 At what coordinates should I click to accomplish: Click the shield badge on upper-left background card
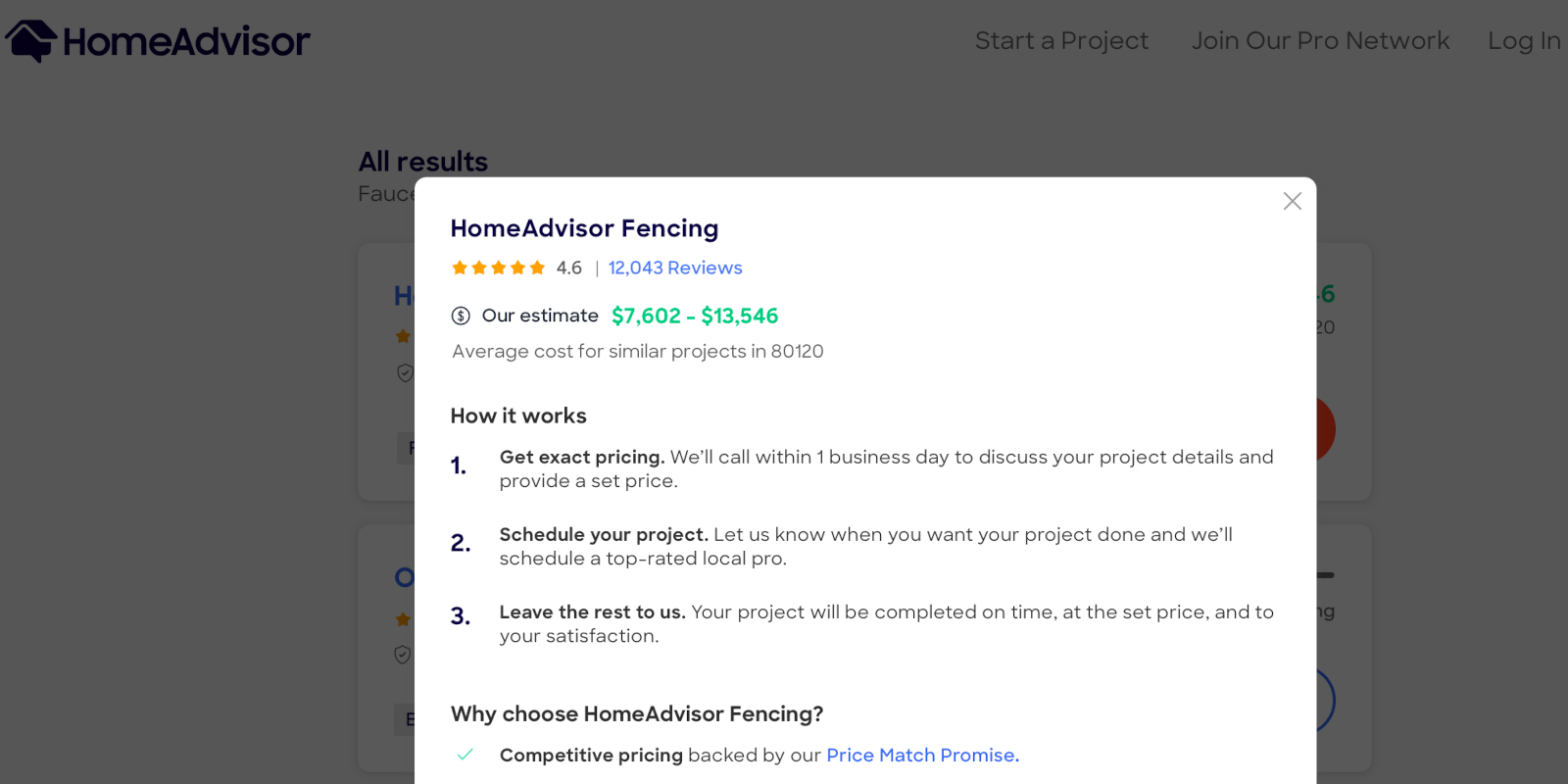(404, 372)
